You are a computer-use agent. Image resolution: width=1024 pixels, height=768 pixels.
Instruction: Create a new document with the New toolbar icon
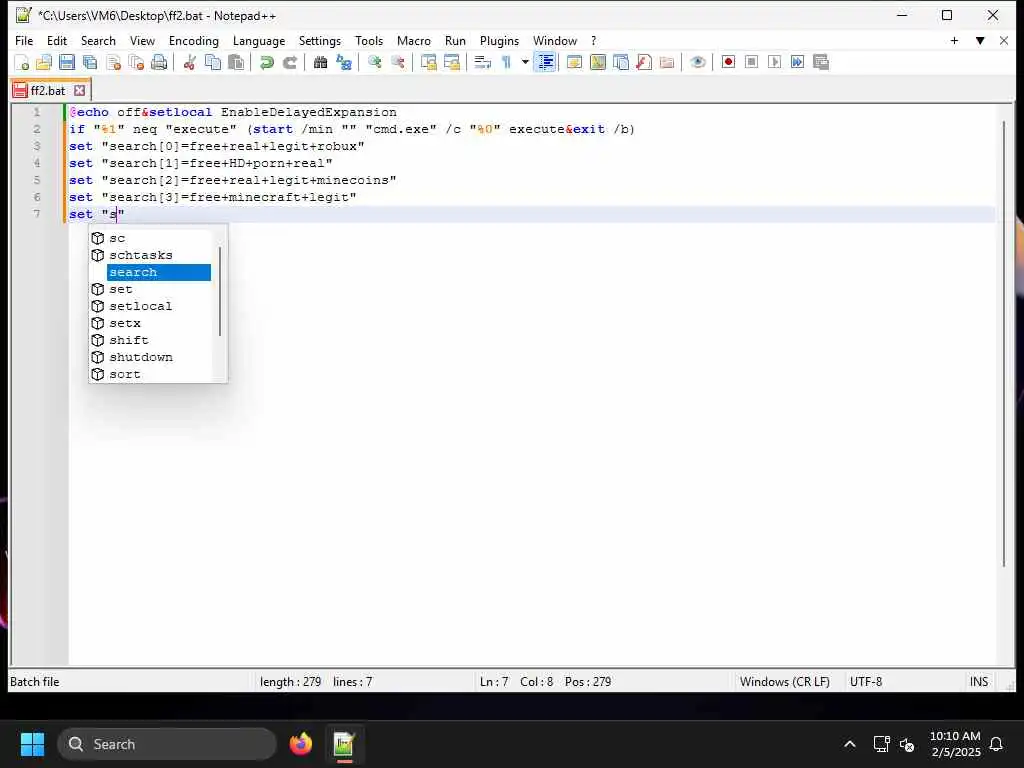tap(22, 63)
